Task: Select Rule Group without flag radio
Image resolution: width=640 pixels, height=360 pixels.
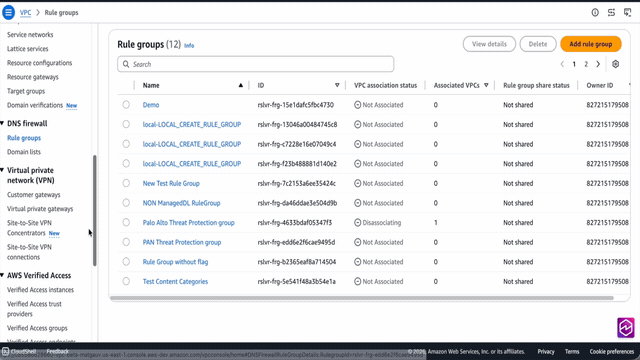Action: 126,262
